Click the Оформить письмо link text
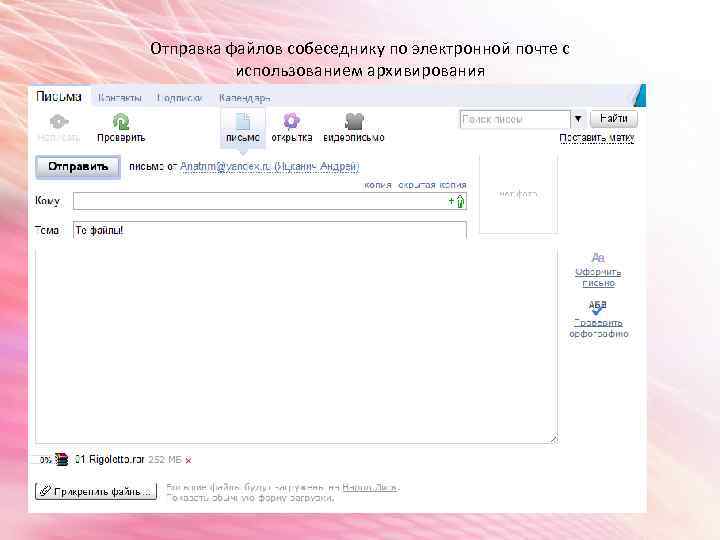Image resolution: width=720 pixels, height=540 pixels. (598, 278)
